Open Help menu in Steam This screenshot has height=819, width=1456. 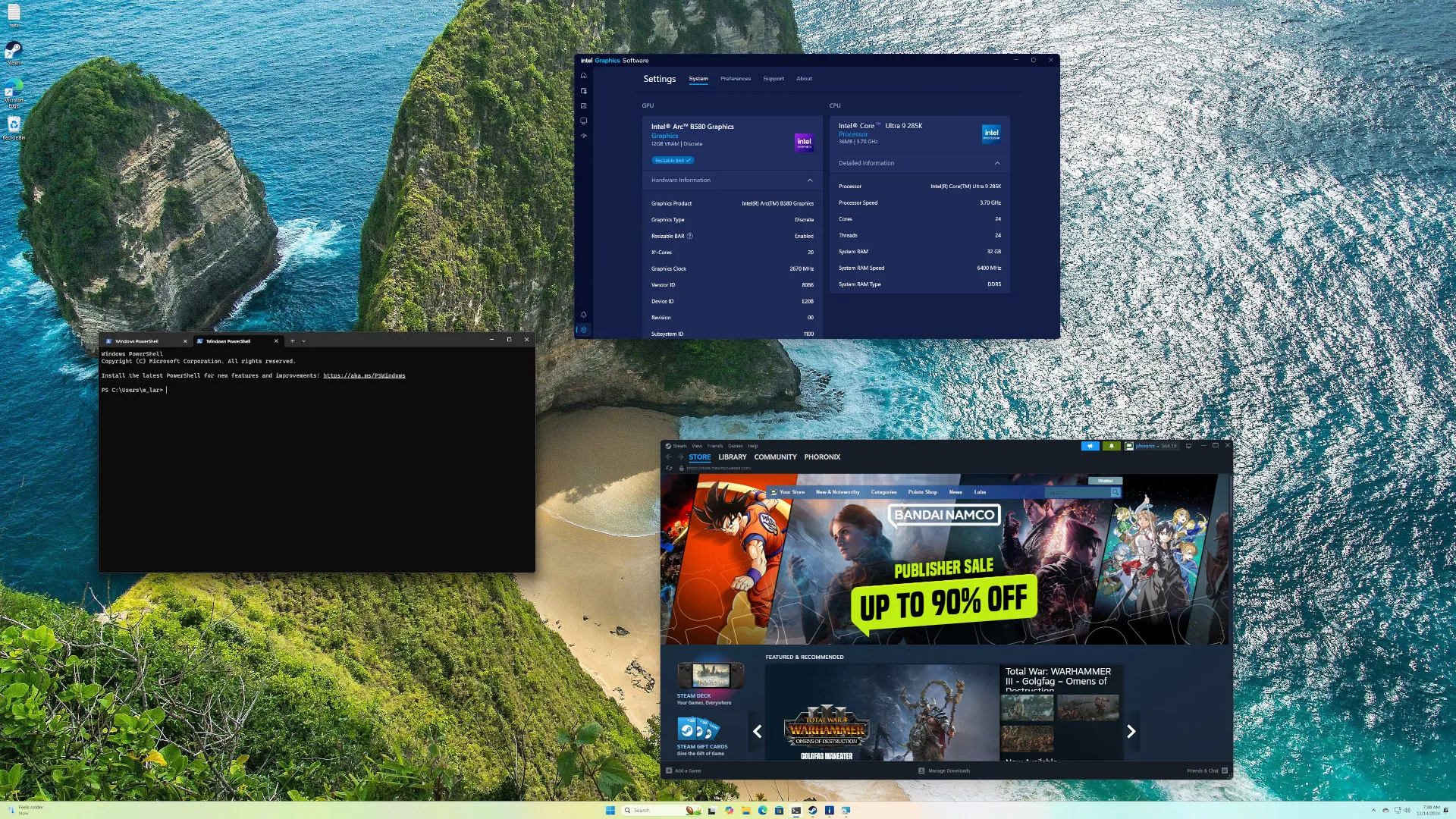pyautogui.click(x=753, y=446)
